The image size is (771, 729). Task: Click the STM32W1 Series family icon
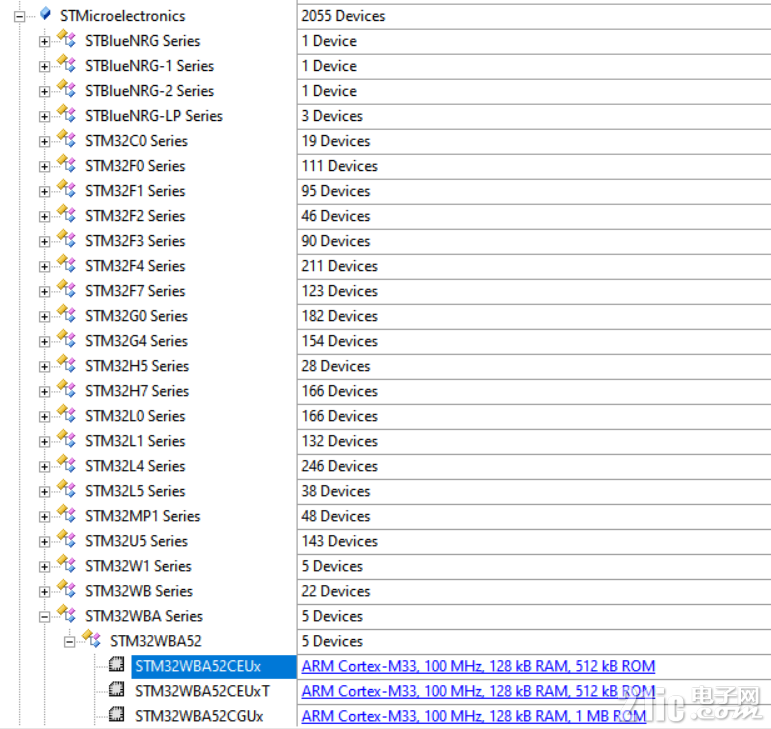point(66,564)
